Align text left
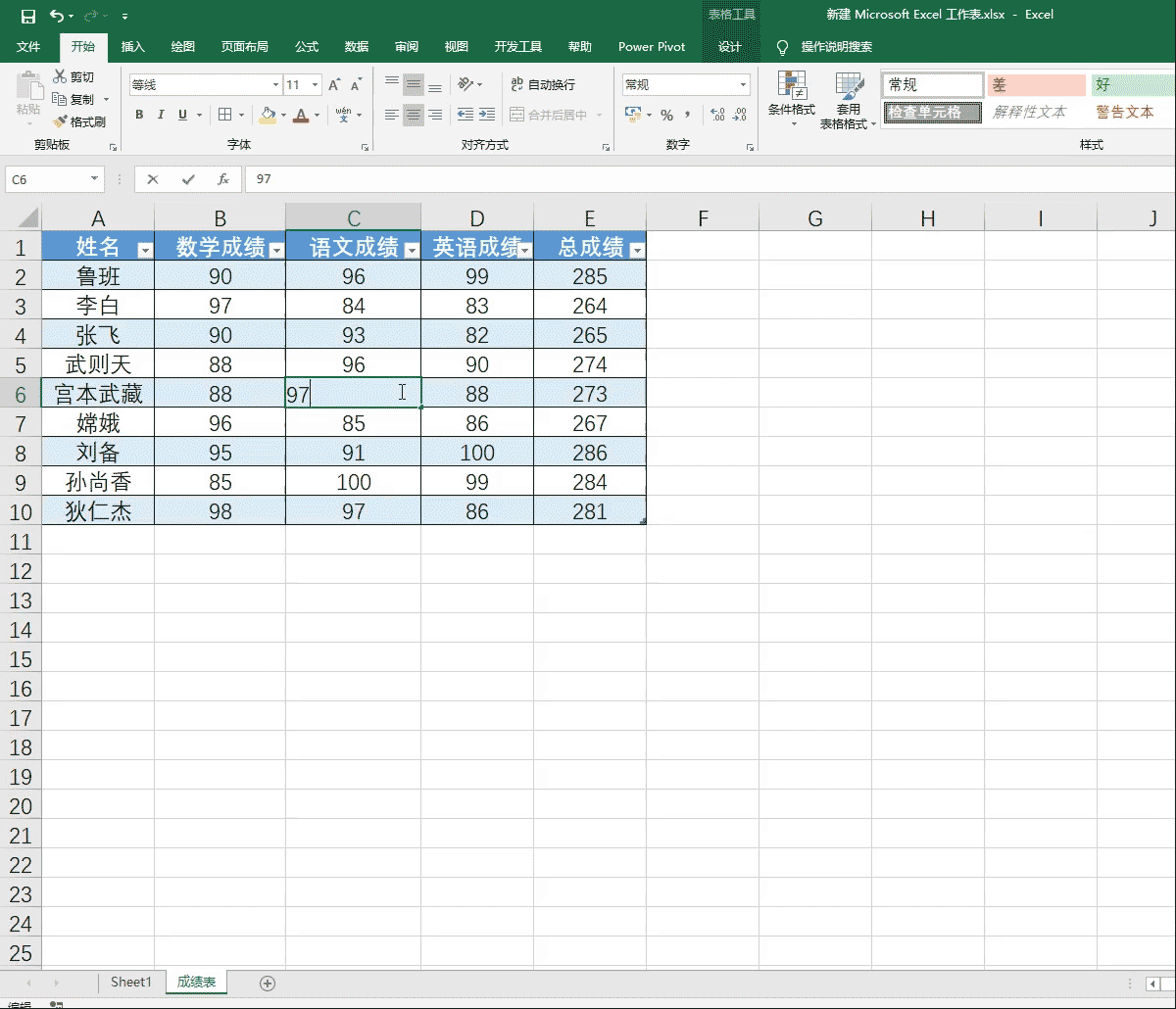The height and width of the screenshot is (1009, 1176). [x=392, y=115]
